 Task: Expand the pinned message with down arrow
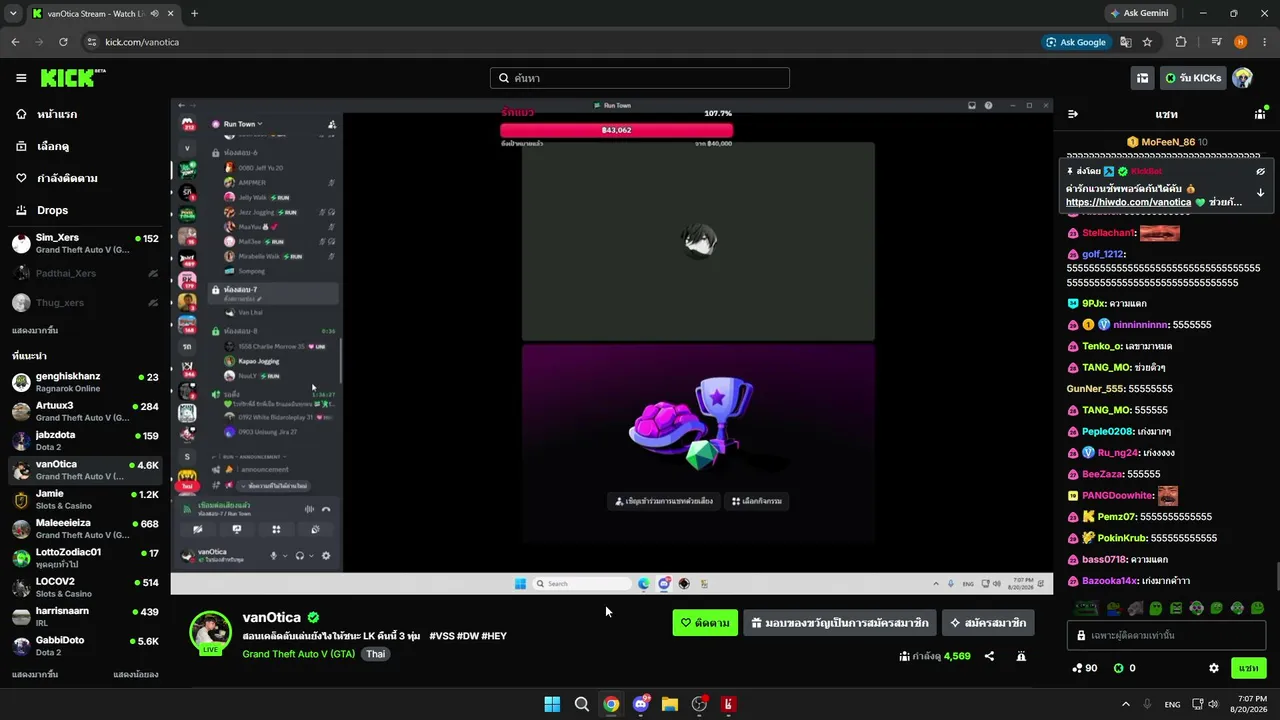(1260, 193)
